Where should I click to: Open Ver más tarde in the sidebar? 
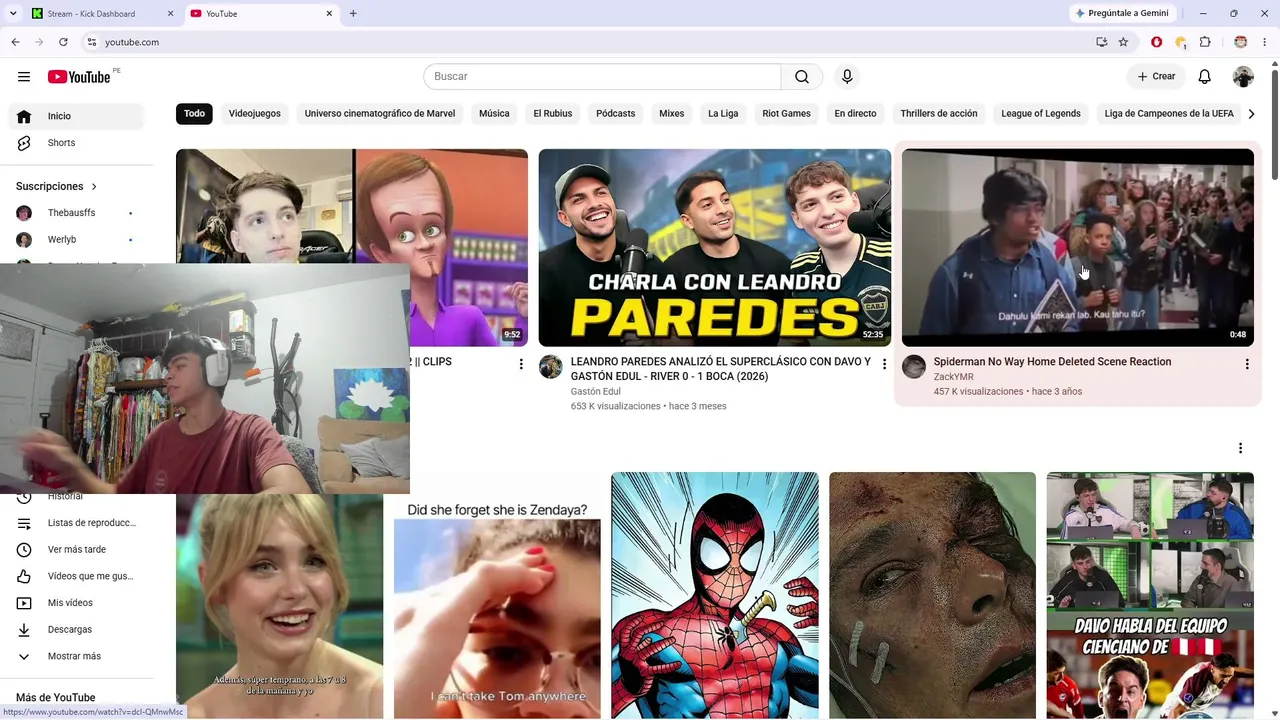click(x=76, y=550)
